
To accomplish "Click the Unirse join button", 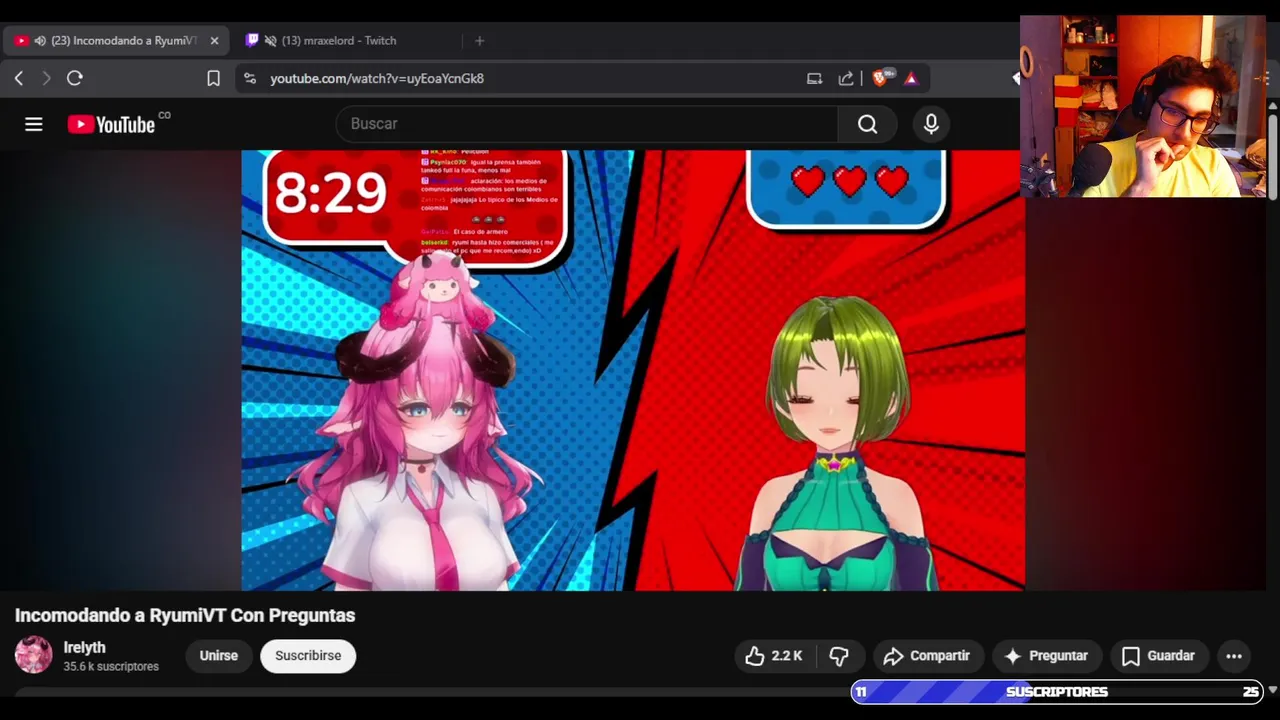I will [x=218, y=656].
